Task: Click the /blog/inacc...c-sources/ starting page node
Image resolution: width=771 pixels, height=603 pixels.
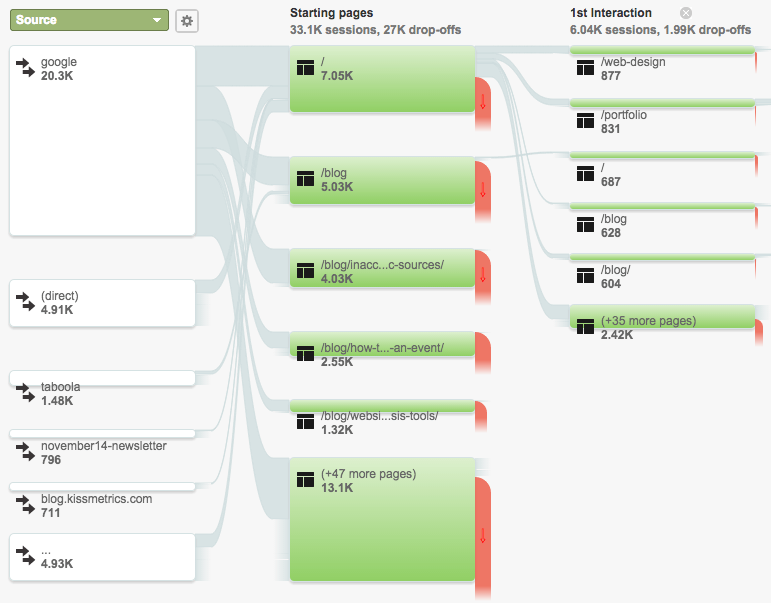Action: [382, 268]
